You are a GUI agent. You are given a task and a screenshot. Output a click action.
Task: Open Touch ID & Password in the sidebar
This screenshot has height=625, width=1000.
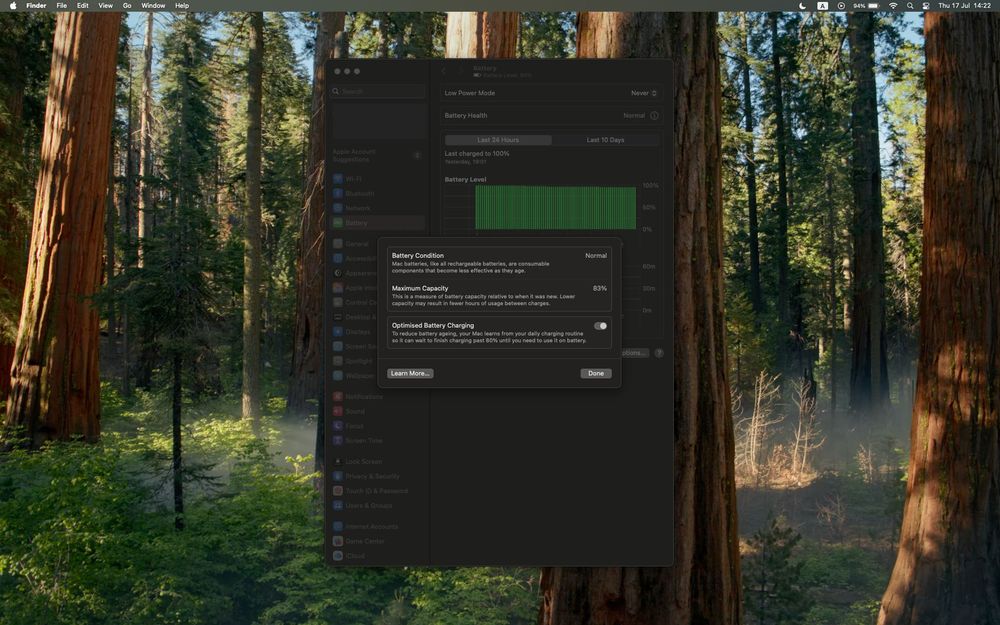378,491
